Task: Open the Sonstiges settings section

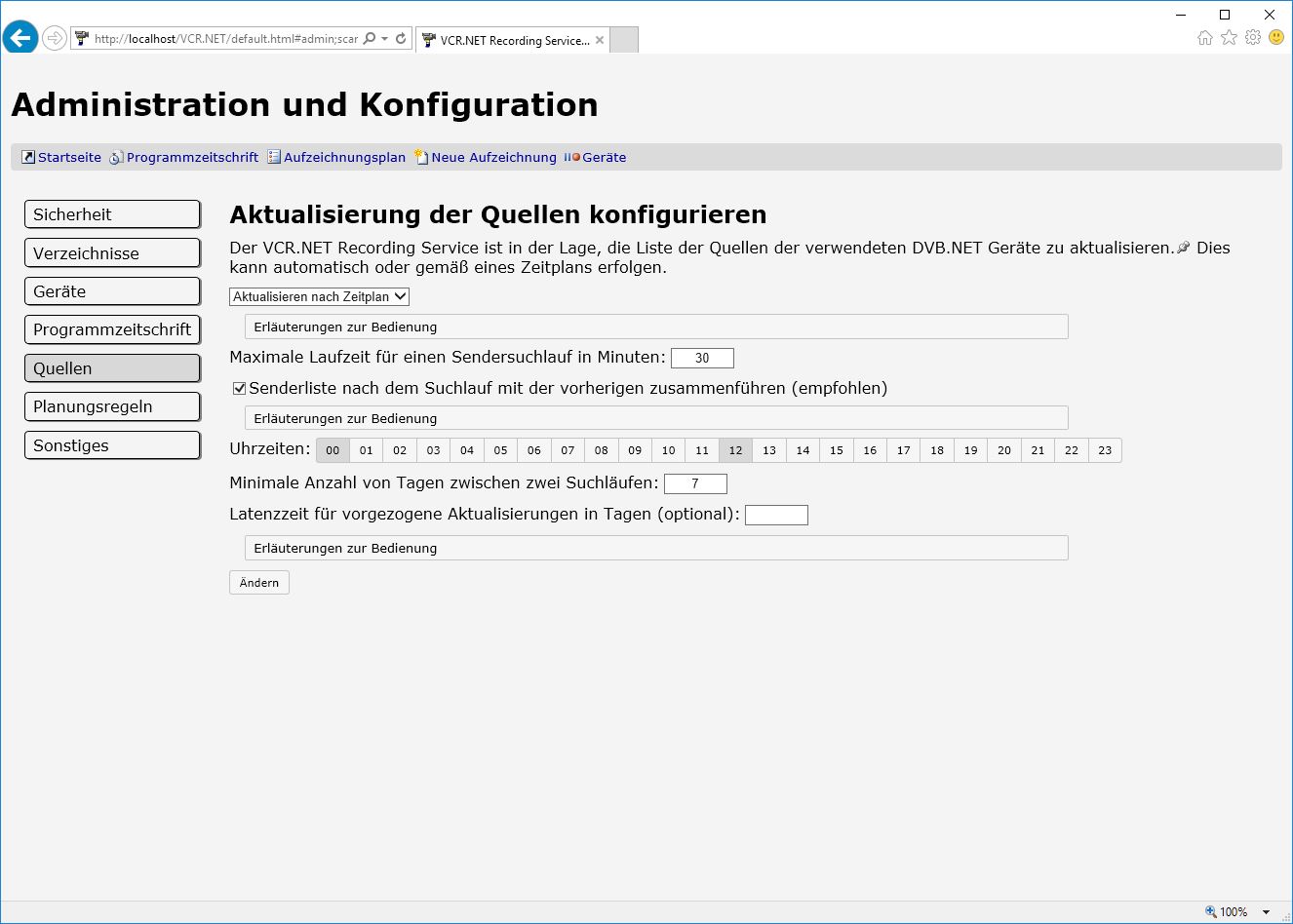Action: coord(112,445)
